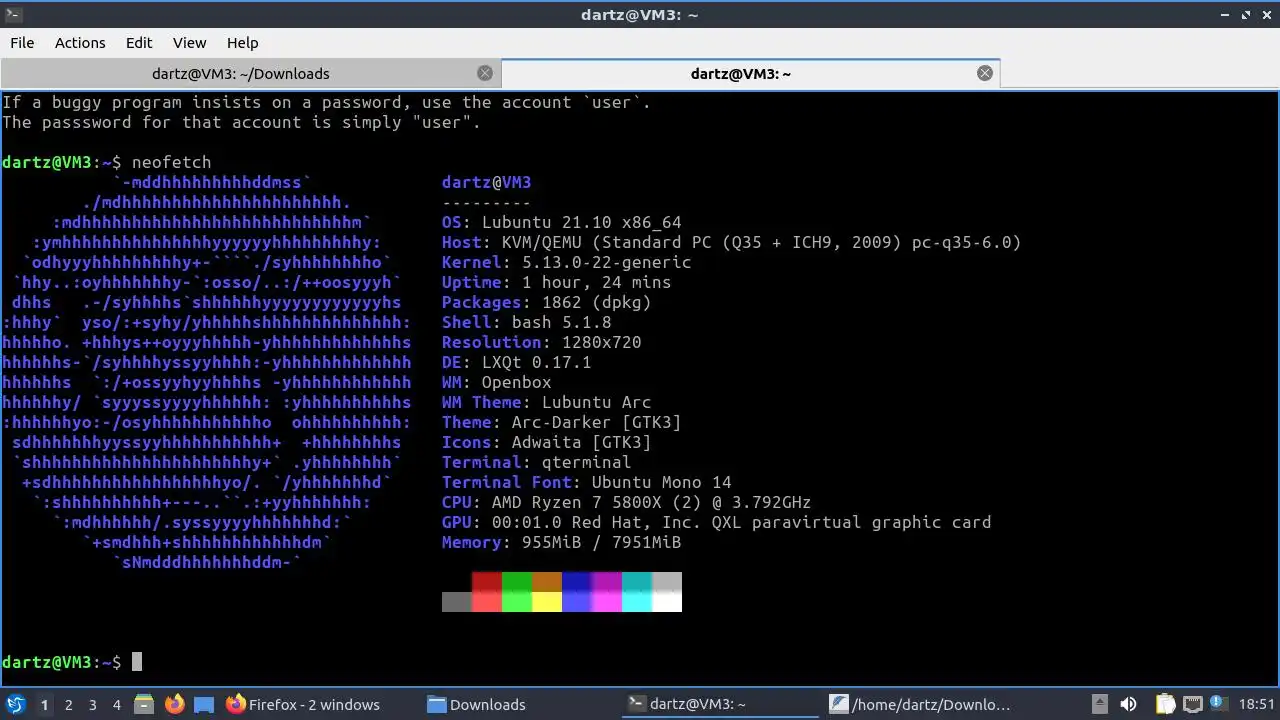The height and width of the screenshot is (720, 1280).
Task: Click the yellow color block
Action: [x=547, y=602]
